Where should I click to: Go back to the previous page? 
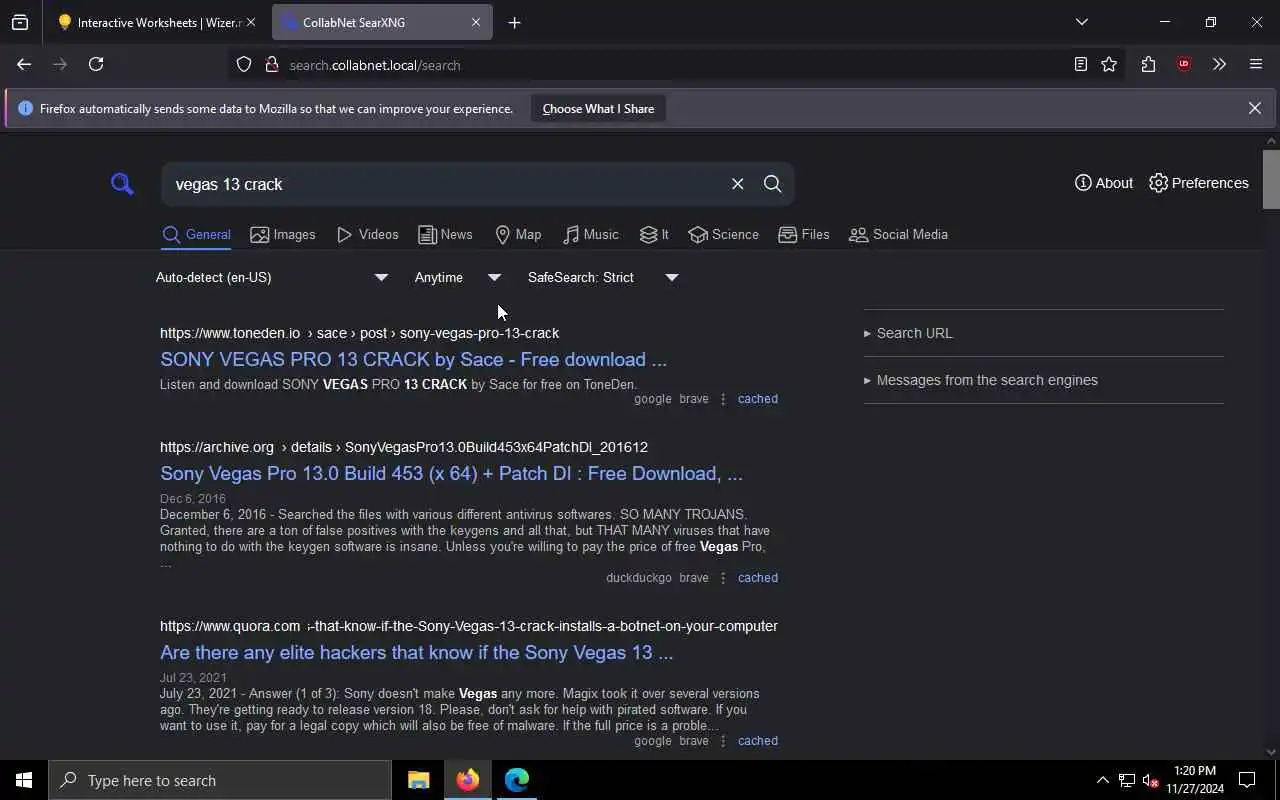coord(24,64)
